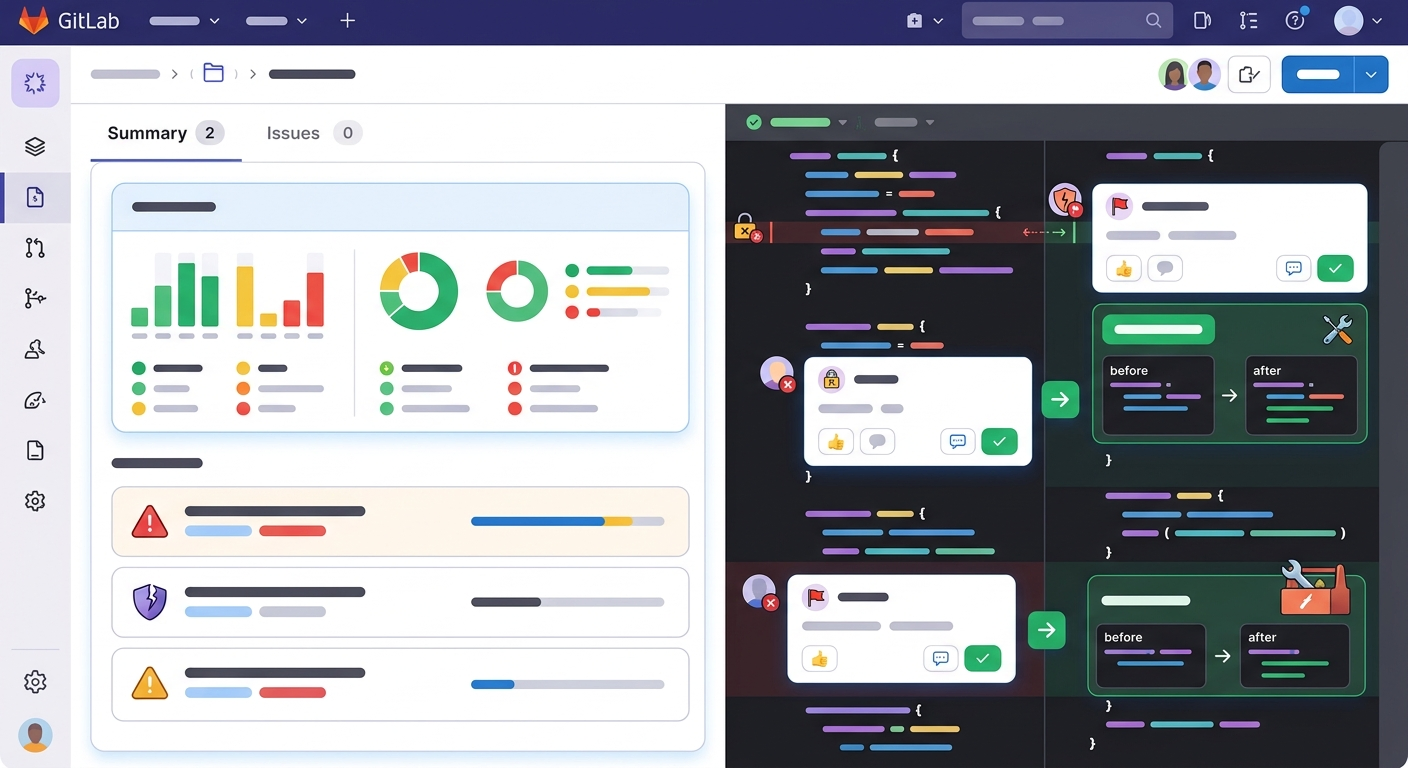1408x768 pixels.
Task: Open the top bar search field
Action: tap(1067, 20)
